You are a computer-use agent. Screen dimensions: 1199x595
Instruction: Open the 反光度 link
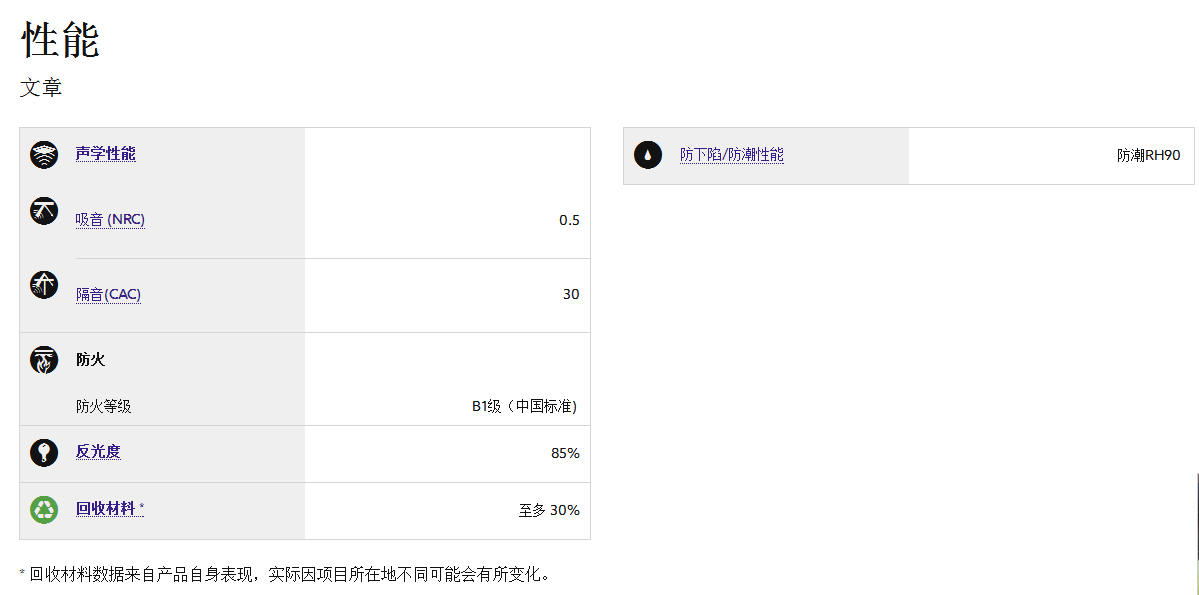pyautogui.click(x=98, y=452)
